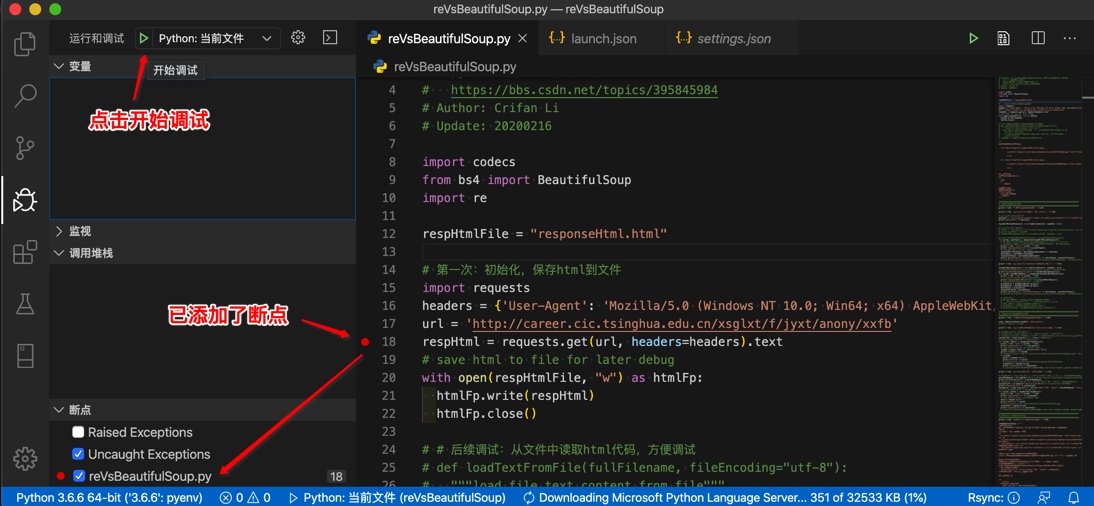The height and width of the screenshot is (506, 1094).
Task: Select Python 3.6.6 64-bit interpreter
Action: pos(109,498)
